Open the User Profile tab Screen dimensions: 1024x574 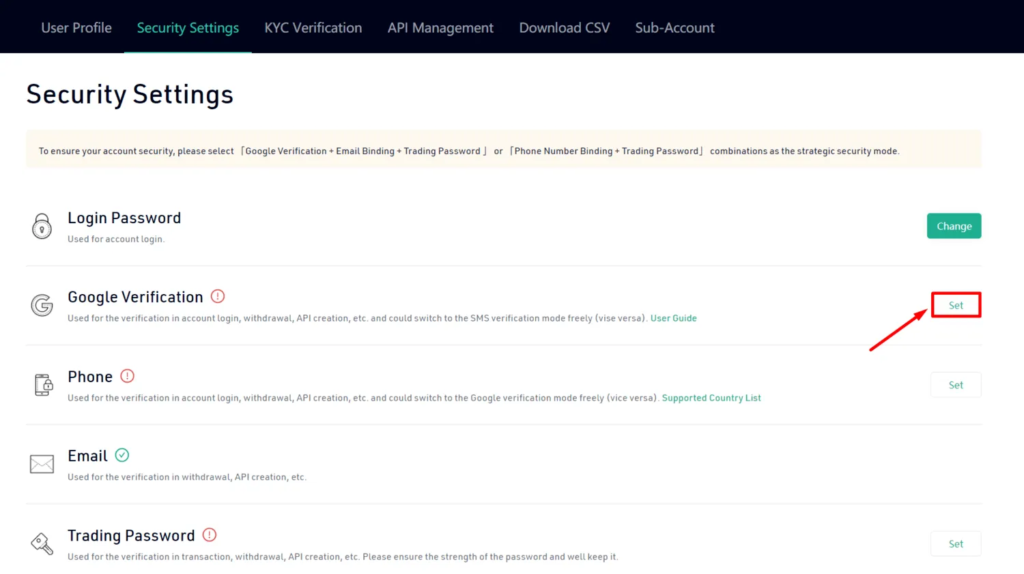tap(76, 27)
